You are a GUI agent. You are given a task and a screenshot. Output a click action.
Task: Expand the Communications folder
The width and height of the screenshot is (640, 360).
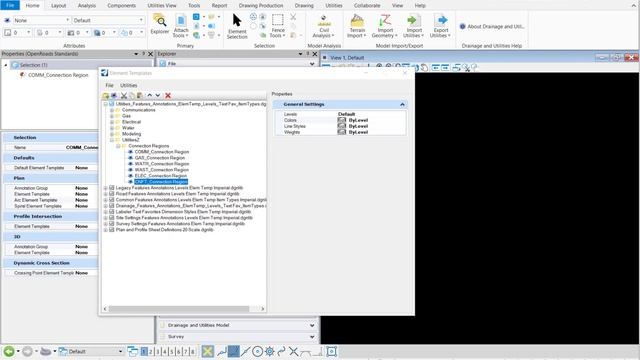[111, 110]
